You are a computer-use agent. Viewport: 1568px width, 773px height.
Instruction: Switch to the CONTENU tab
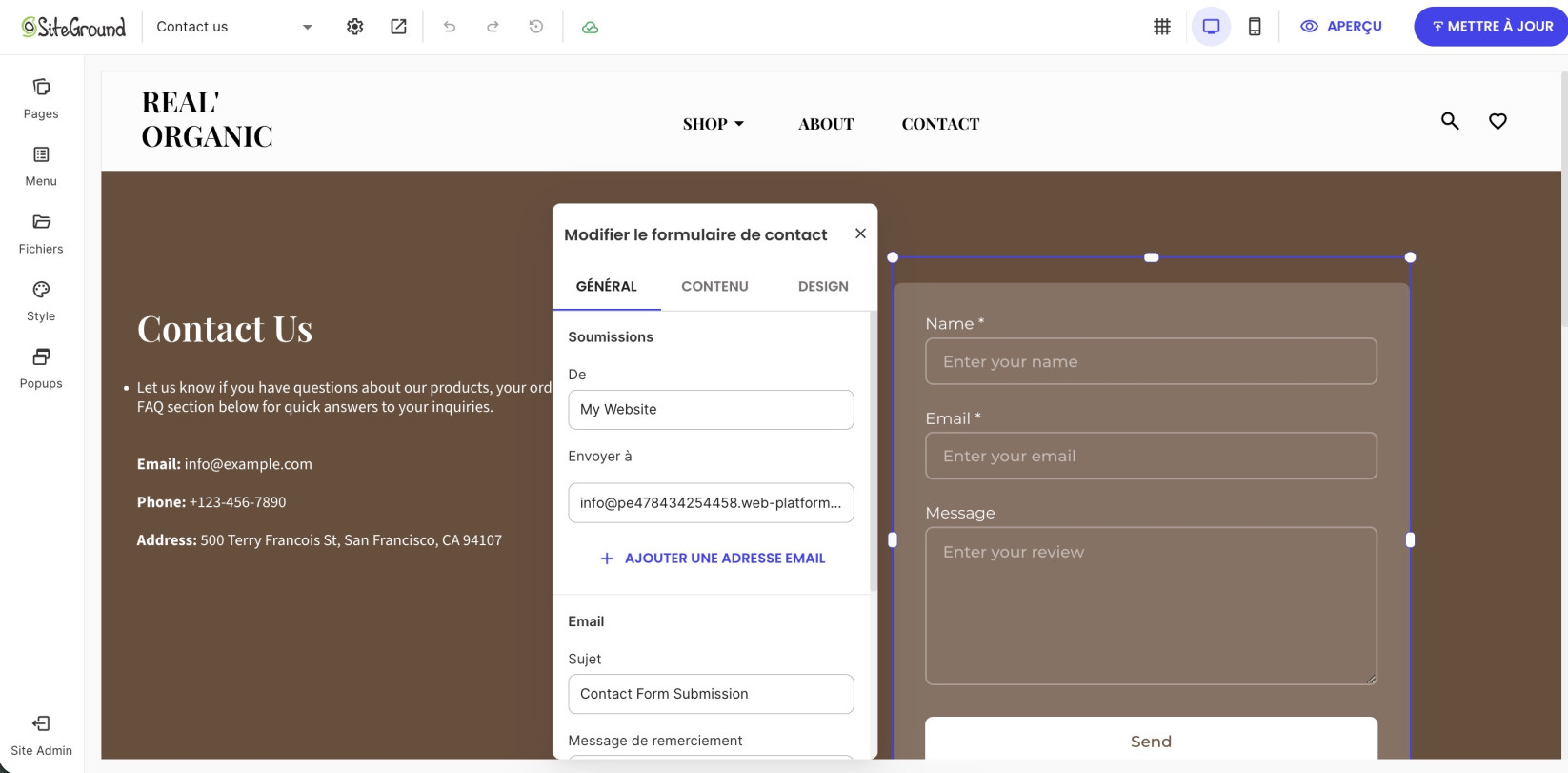(x=714, y=286)
